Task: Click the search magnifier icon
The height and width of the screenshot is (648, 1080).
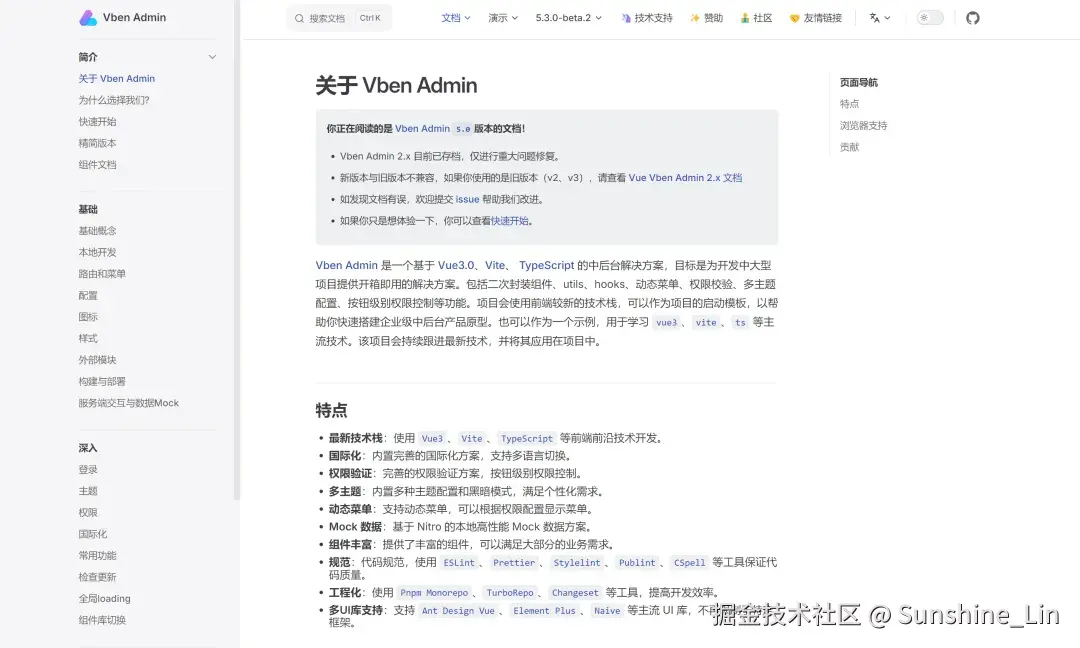Action: 299,19
